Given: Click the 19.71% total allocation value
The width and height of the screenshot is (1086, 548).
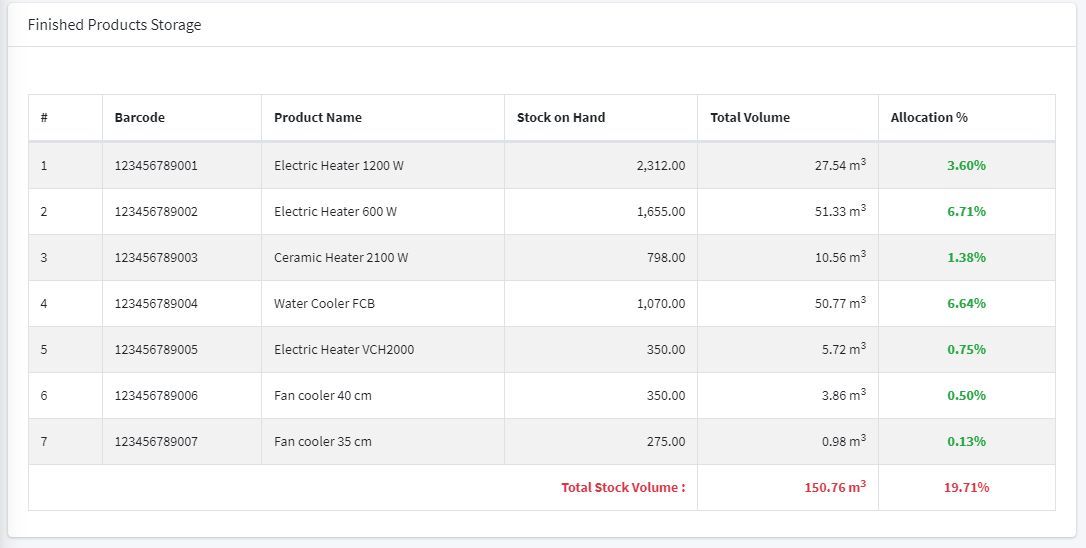Looking at the screenshot, I should coord(966,488).
